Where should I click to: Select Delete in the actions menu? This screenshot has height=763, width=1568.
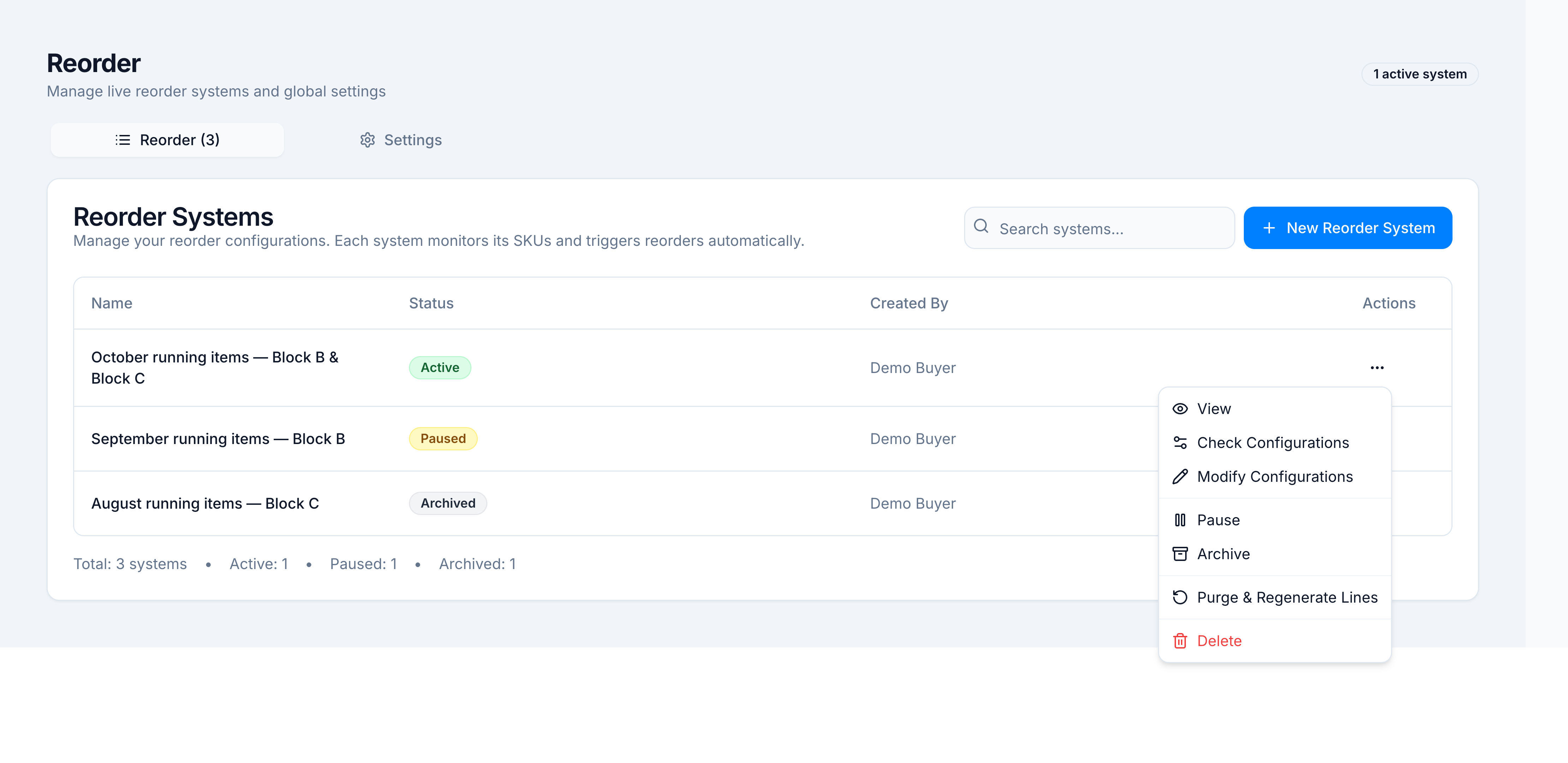[x=1274, y=641]
